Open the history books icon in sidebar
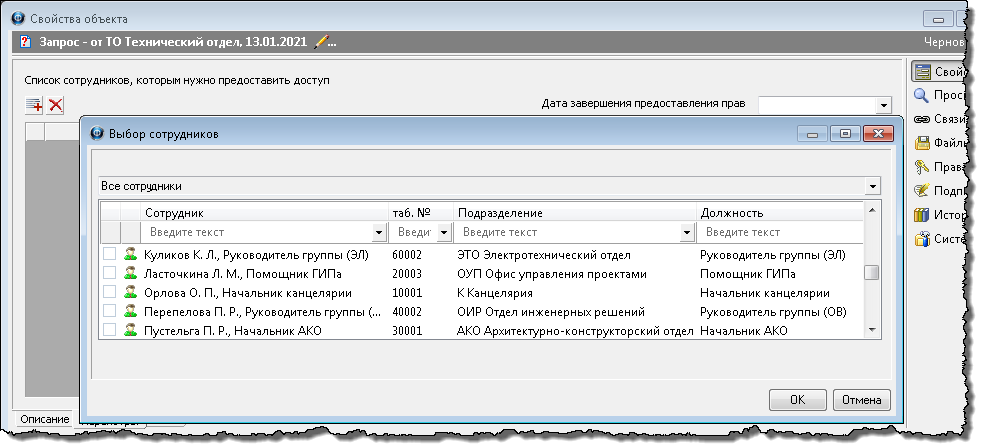The height and width of the screenshot is (448, 982). click(x=921, y=214)
